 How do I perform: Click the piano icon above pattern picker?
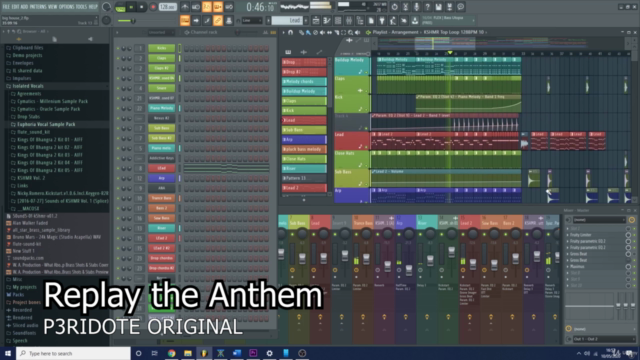coord(288,52)
